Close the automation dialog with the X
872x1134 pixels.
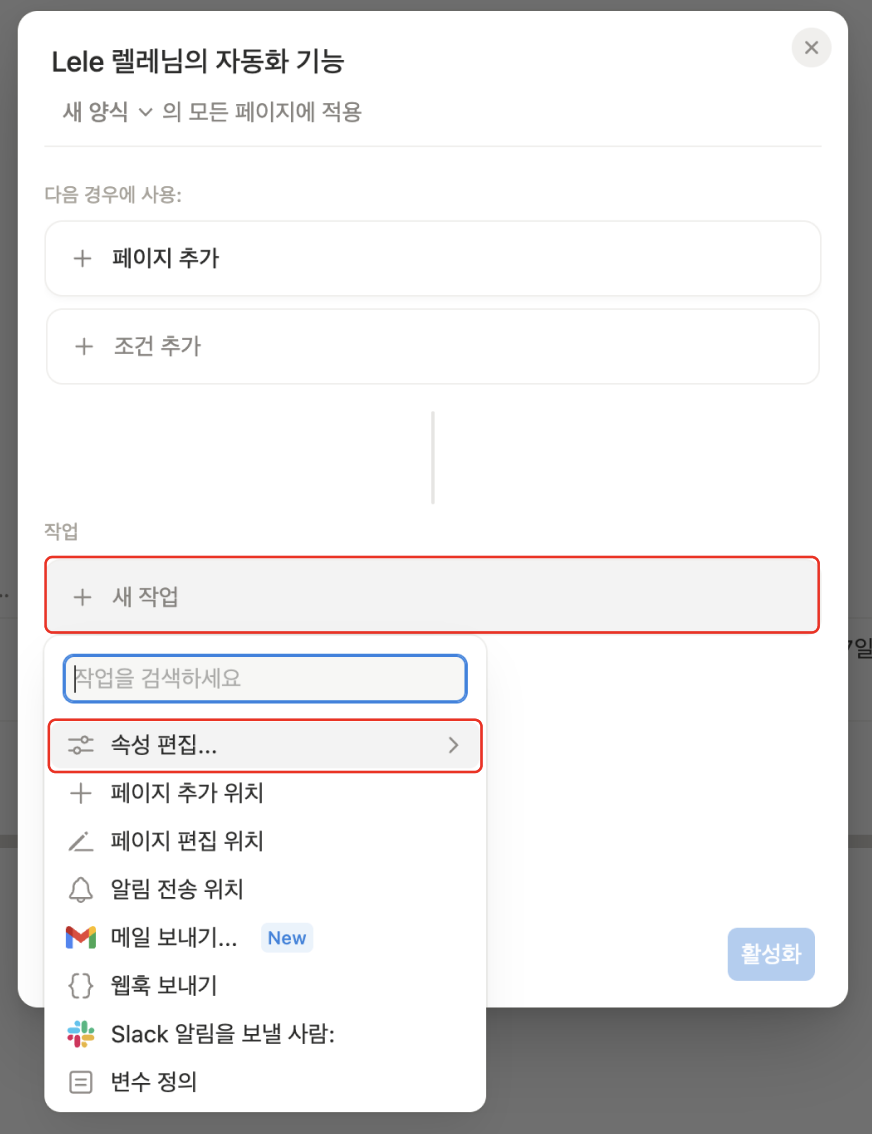coord(811,47)
